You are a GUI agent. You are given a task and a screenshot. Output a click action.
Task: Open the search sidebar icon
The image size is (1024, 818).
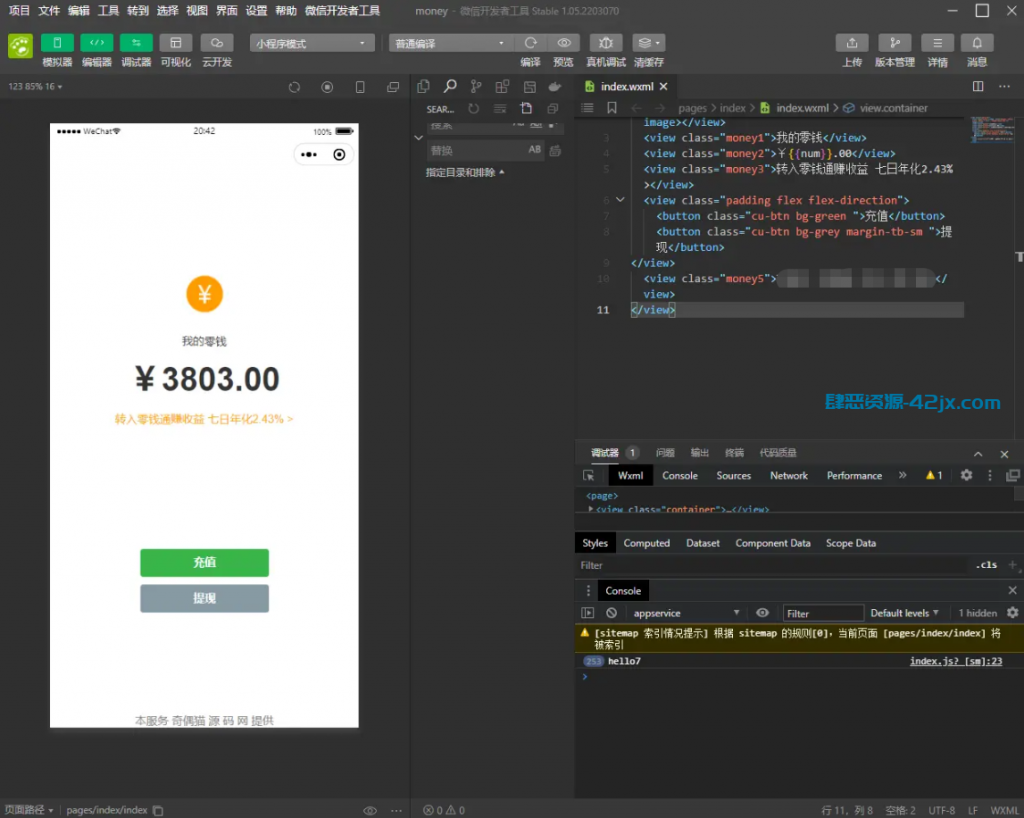click(450, 87)
